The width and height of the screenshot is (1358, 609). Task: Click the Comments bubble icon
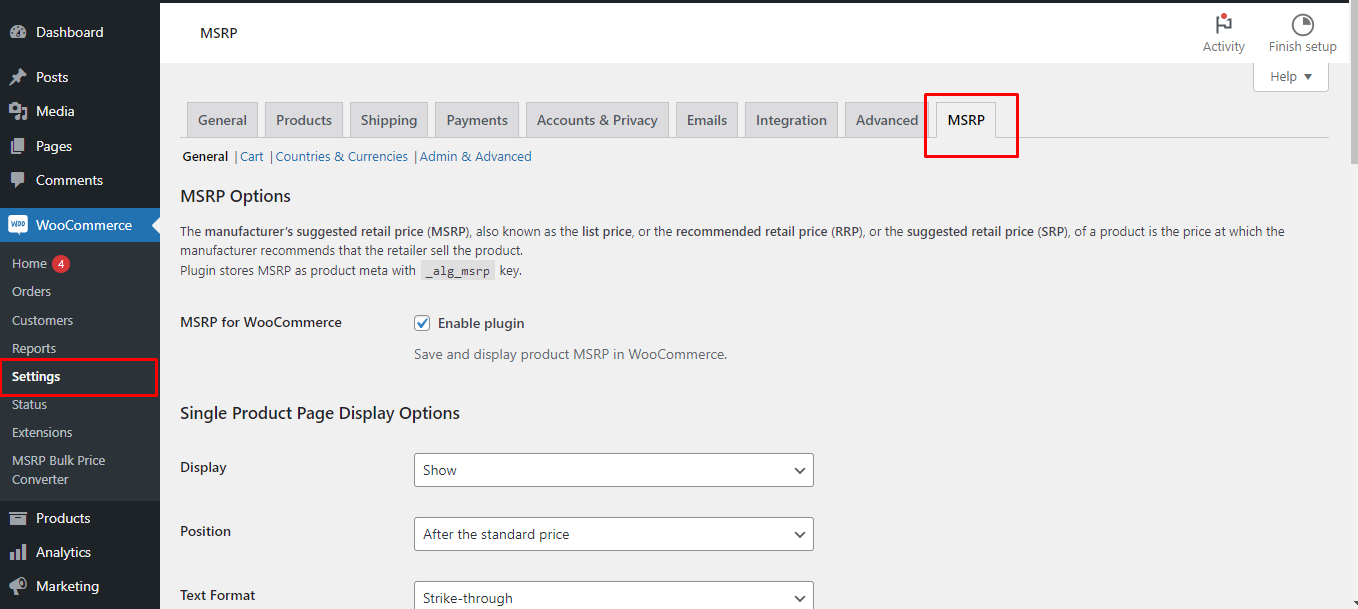click(x=18, y=180)
